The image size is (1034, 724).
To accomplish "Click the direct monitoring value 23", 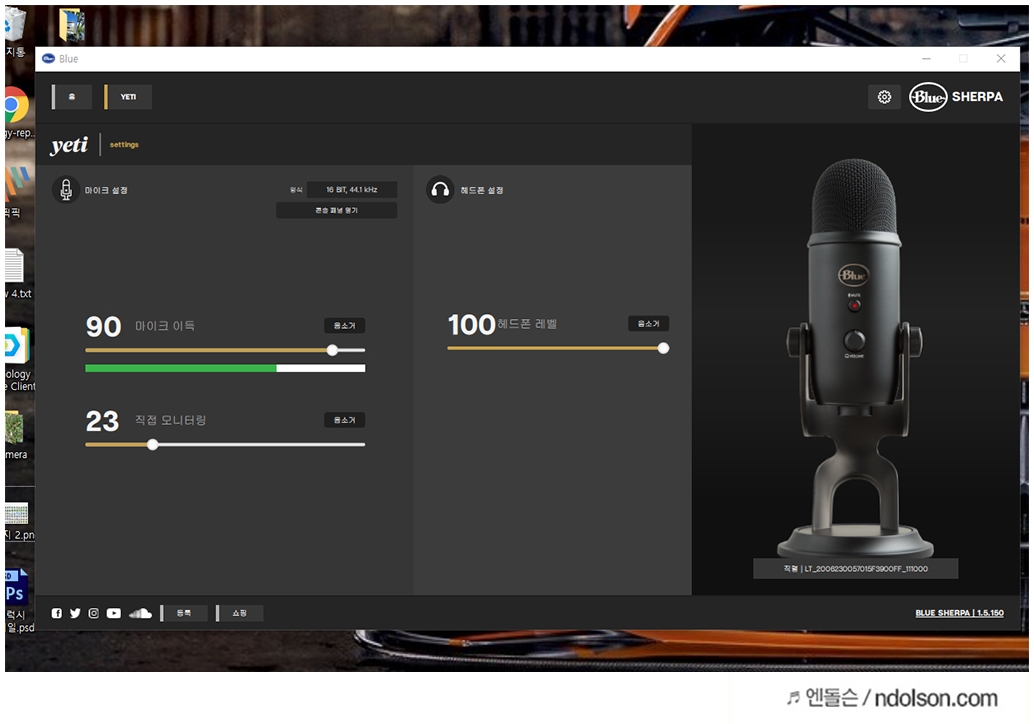I will coord(102,421).
